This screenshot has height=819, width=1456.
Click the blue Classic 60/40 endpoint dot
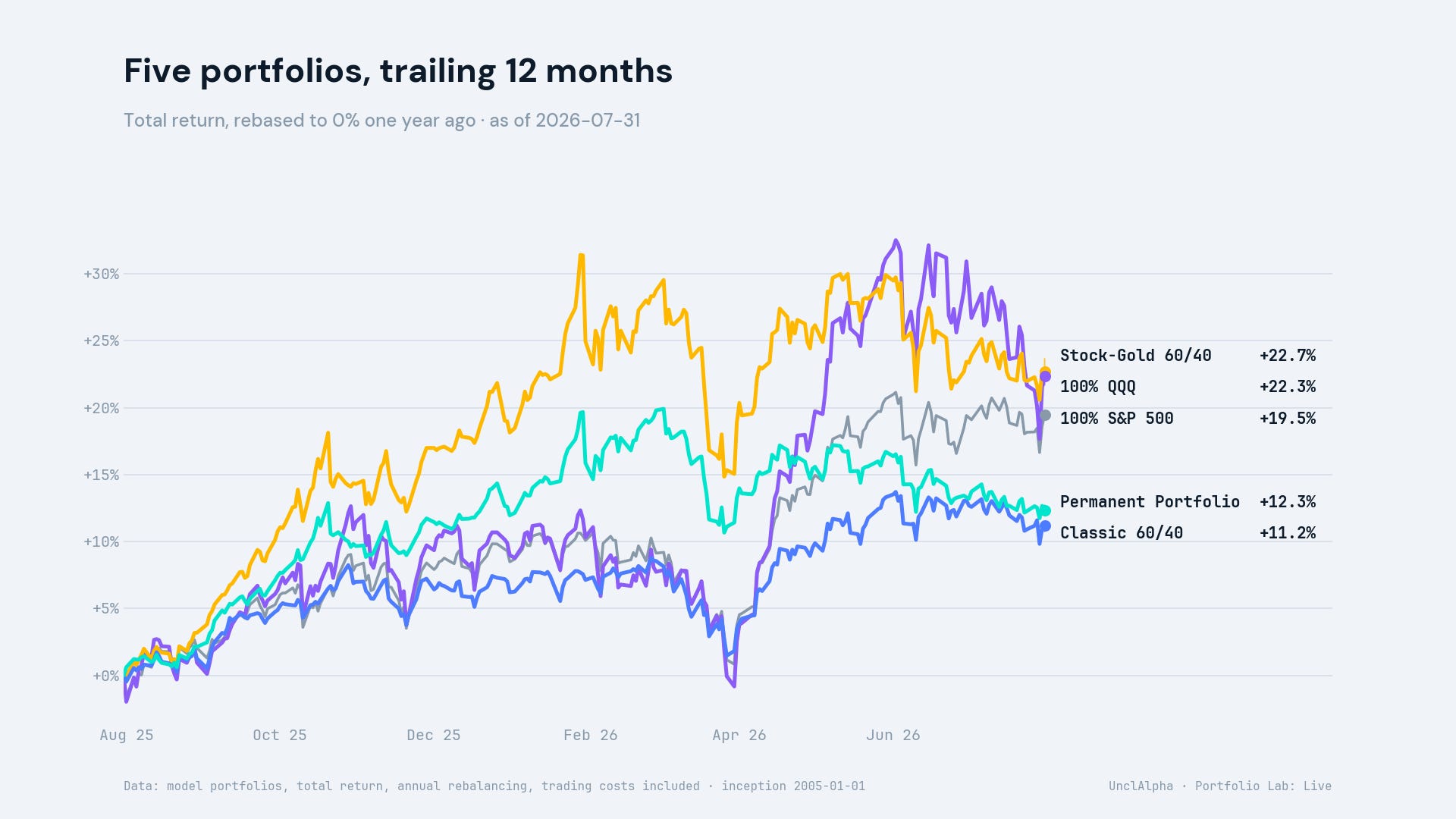click(1045, 526)
